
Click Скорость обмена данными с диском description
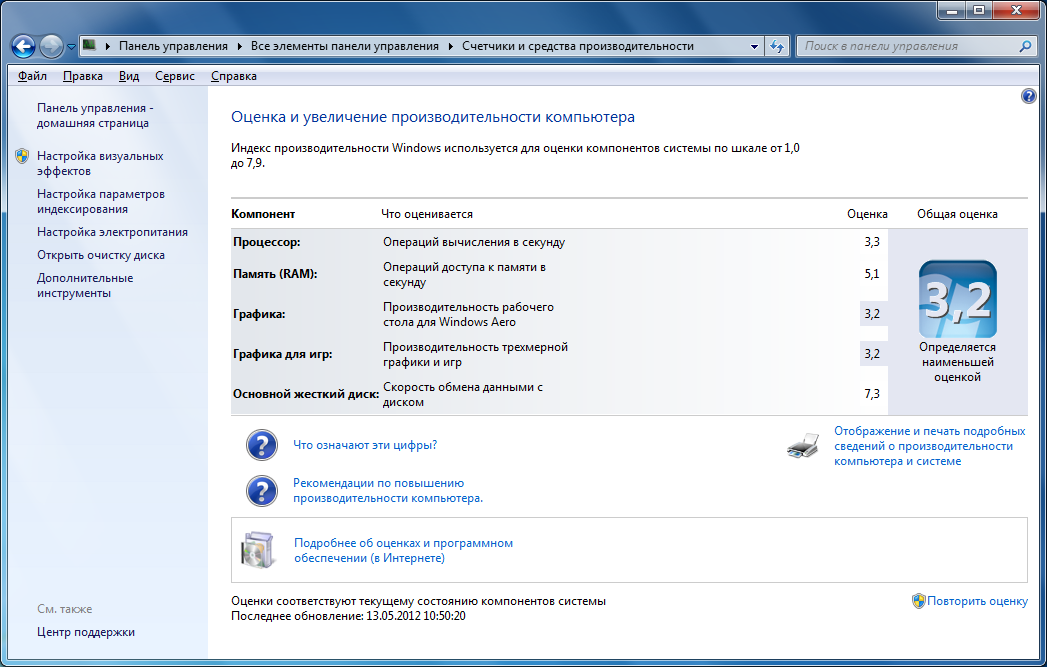tap(463, 395)
